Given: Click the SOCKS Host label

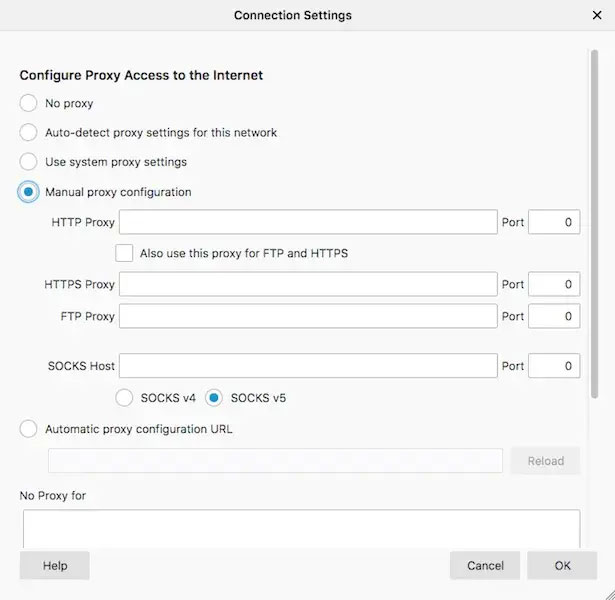Looking at the screenshot, I should [81, 365].
